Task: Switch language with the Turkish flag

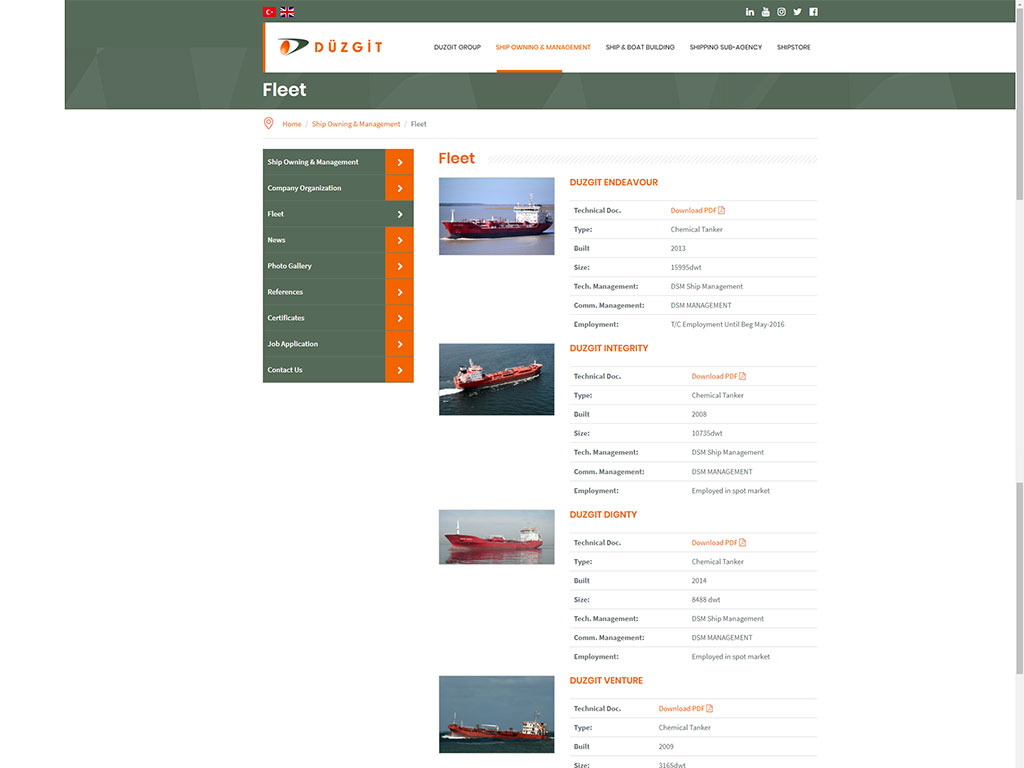Action: tap(269, 12)
